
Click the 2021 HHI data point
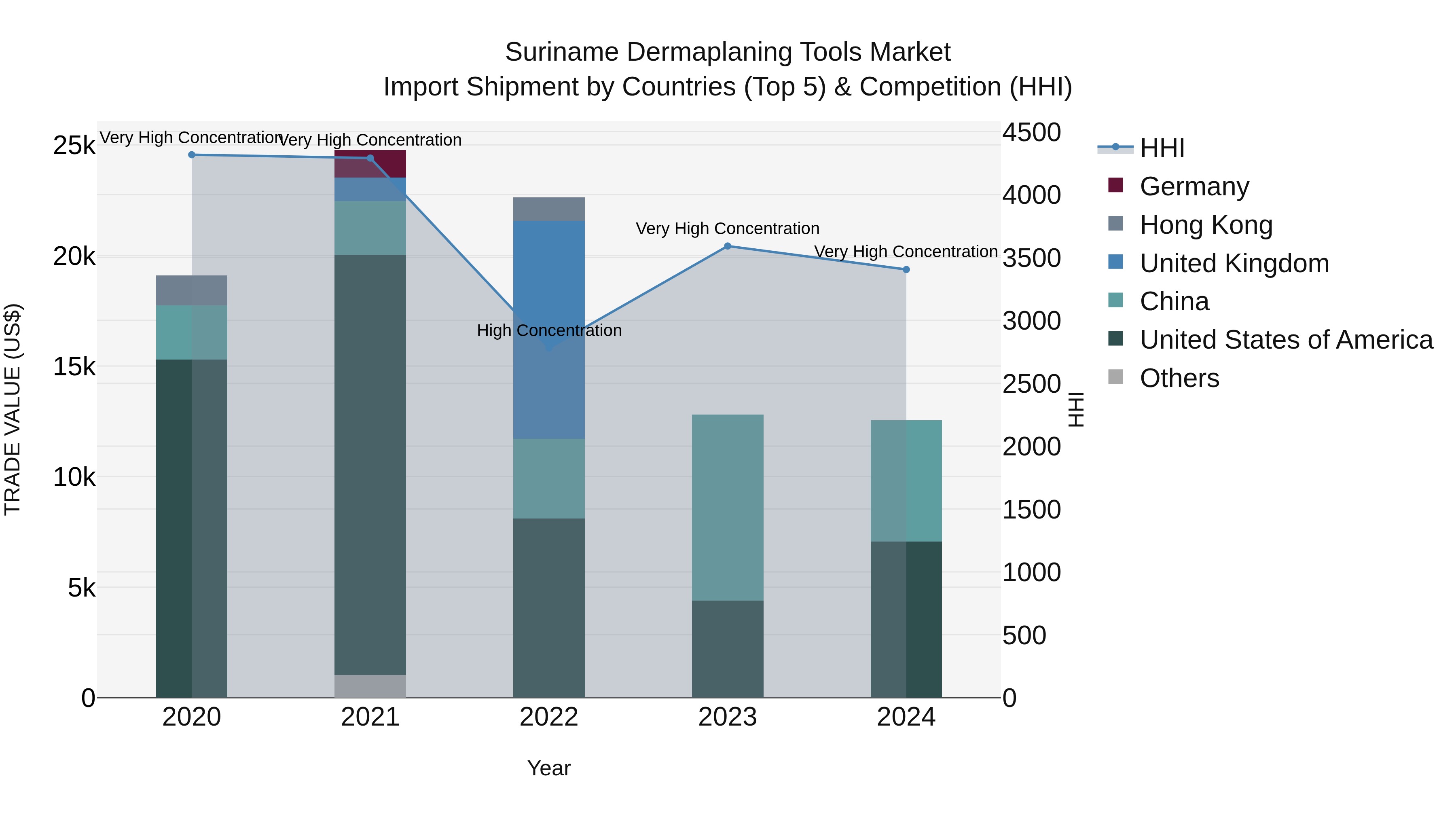tap(370, 158)
